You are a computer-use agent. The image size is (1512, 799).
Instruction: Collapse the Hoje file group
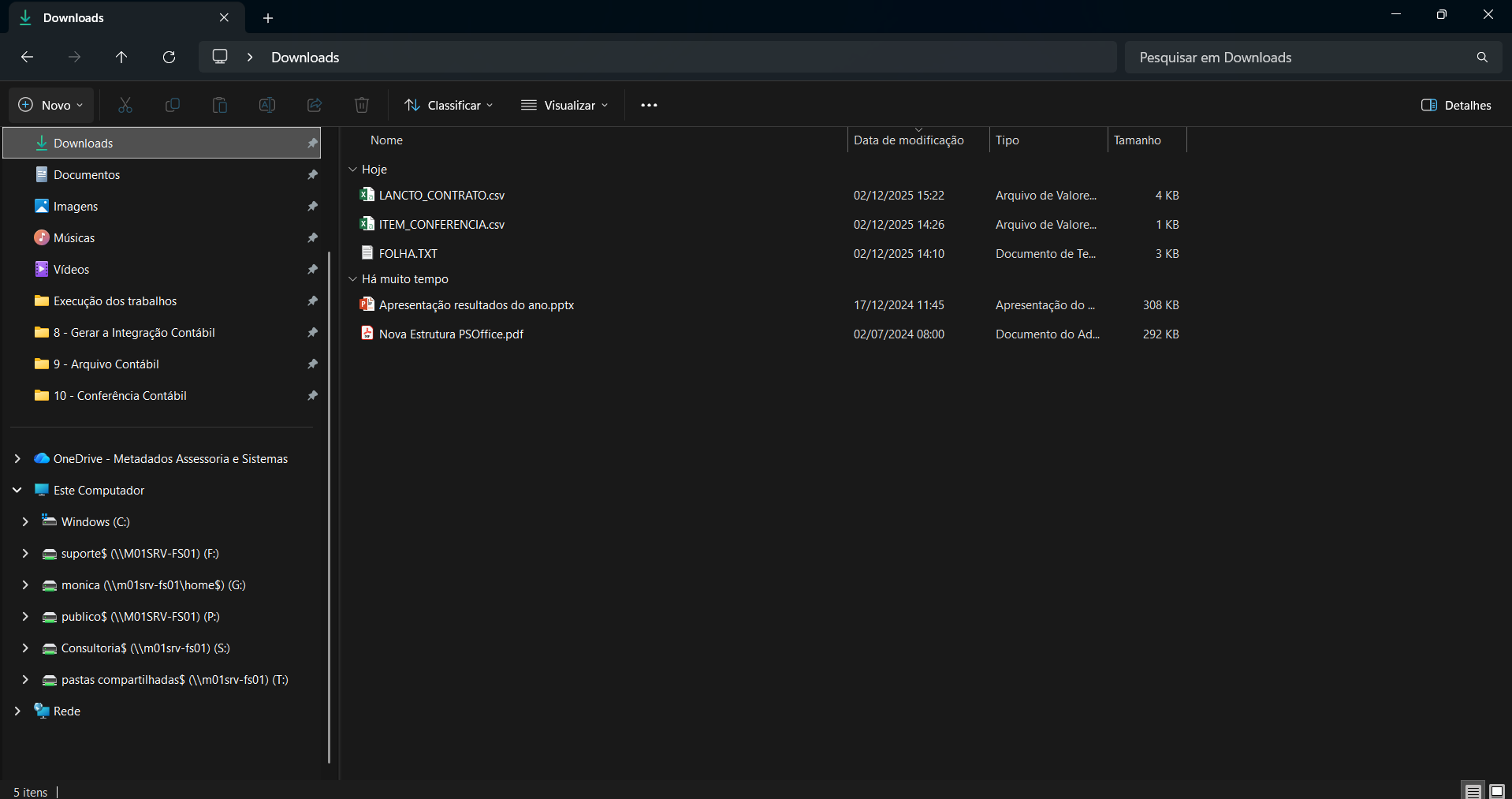point(352,170)
